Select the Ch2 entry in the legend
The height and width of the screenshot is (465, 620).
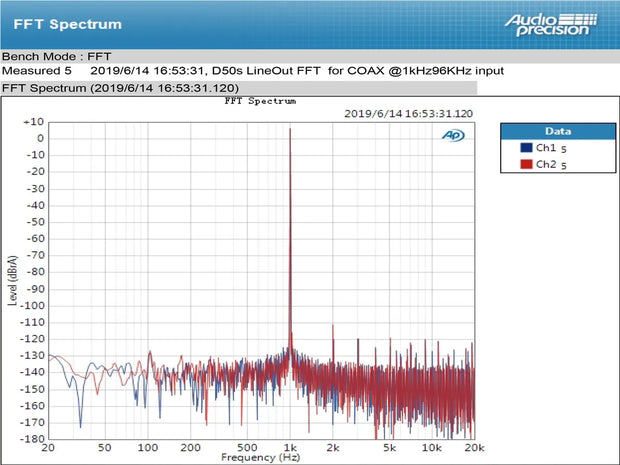pos(547,163)
